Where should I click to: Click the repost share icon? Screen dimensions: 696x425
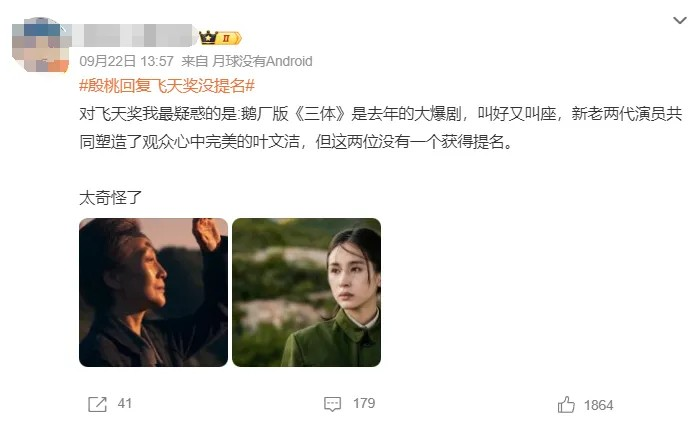coord(97,404)
